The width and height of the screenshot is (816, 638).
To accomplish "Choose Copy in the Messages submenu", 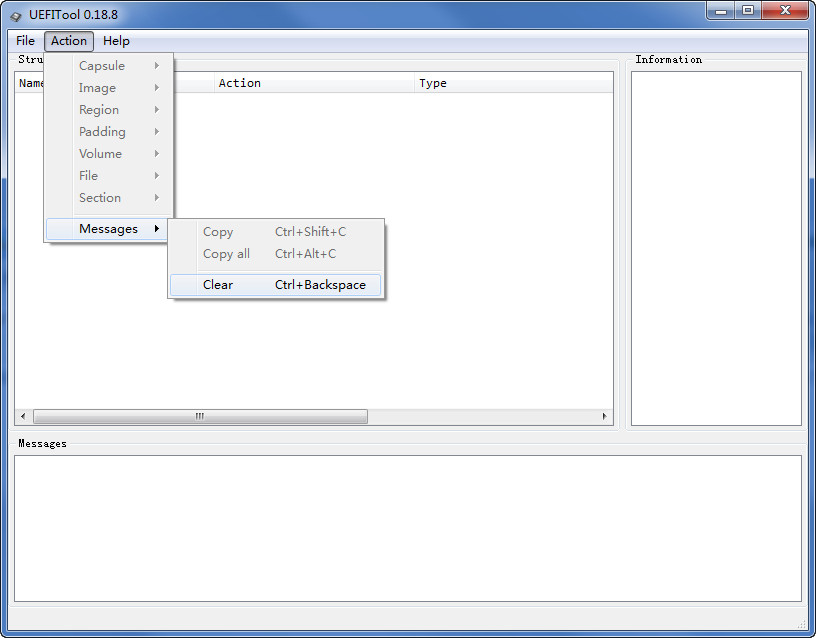I will pos(275,232).
